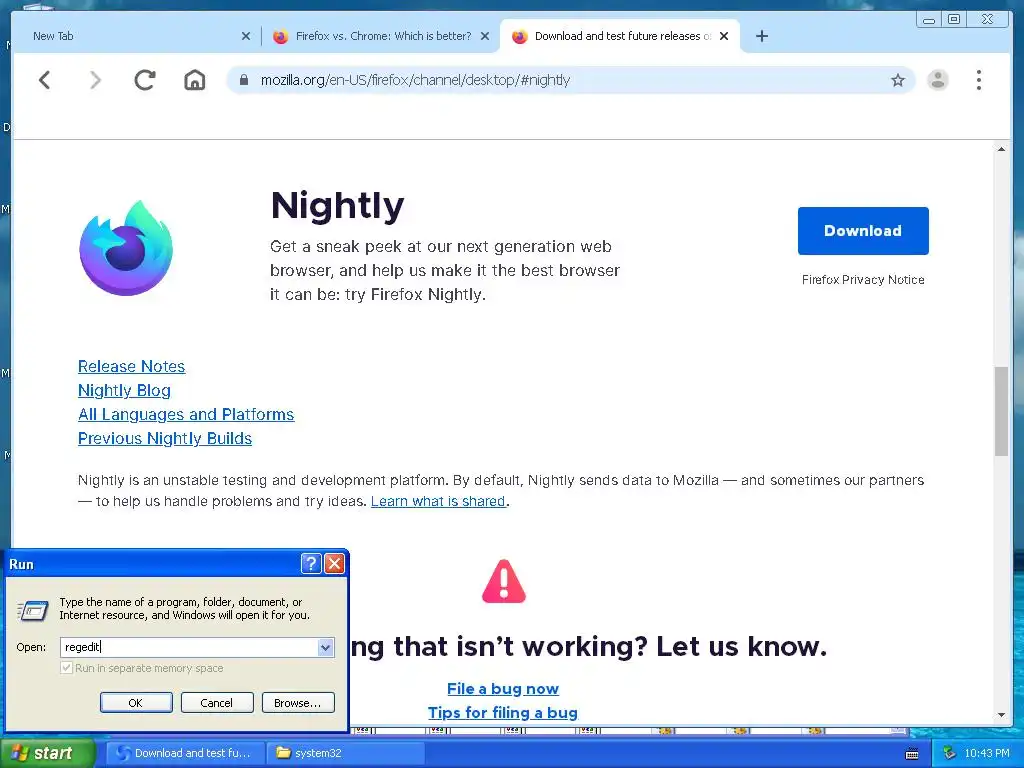Click the padlock site security icon

point(244,80)
